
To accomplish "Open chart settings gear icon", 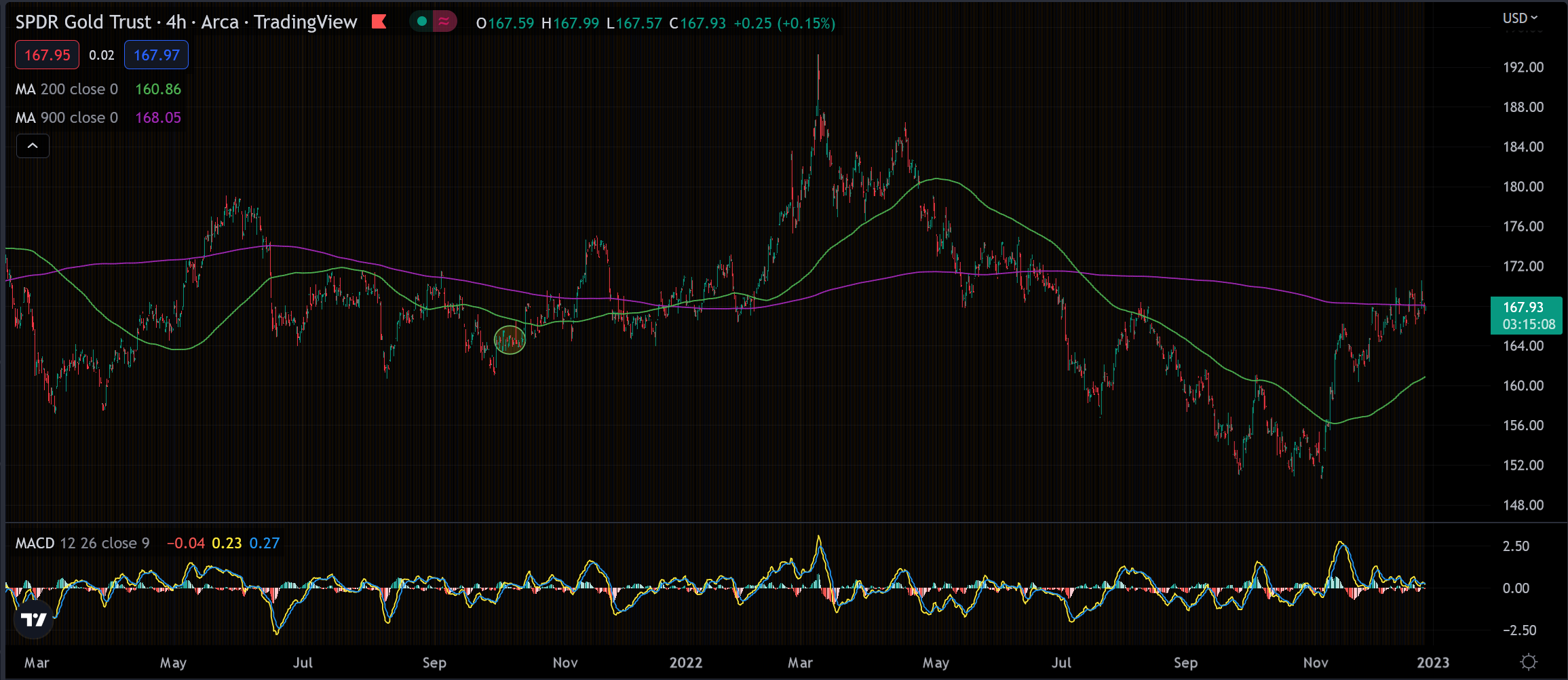I will 1529,662.
